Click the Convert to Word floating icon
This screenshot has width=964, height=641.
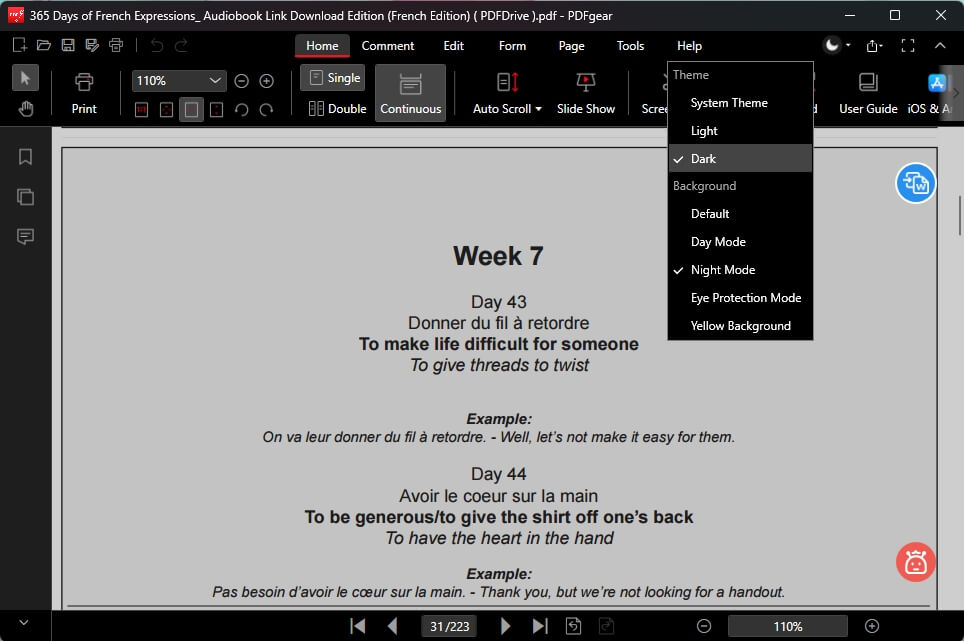click(915, 183)
